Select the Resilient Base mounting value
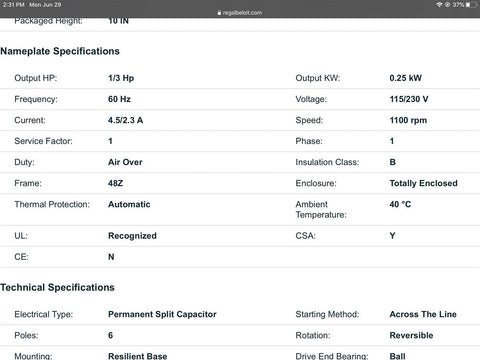Viewport: 480px width, 360px height. coord(138,356)
